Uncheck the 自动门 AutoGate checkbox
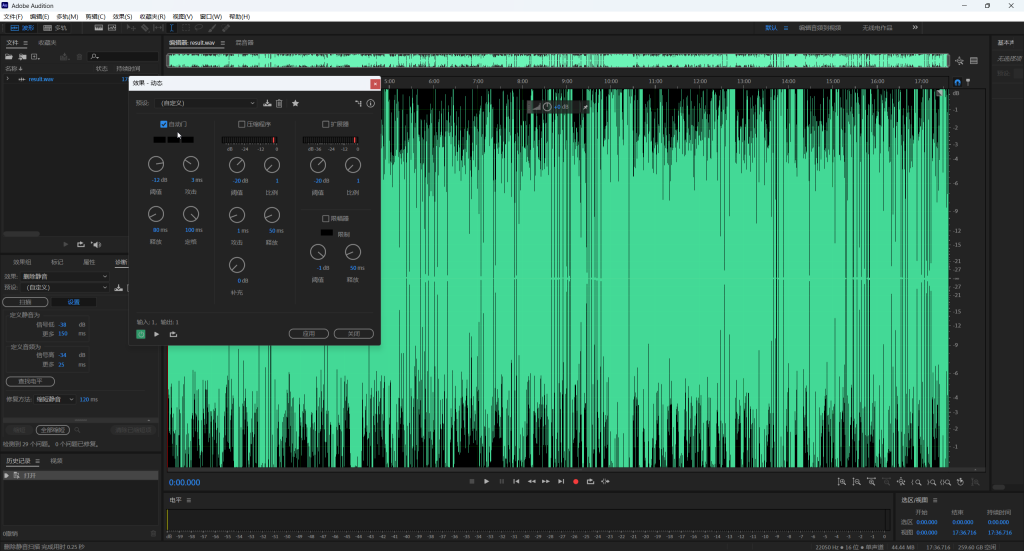 163,124
